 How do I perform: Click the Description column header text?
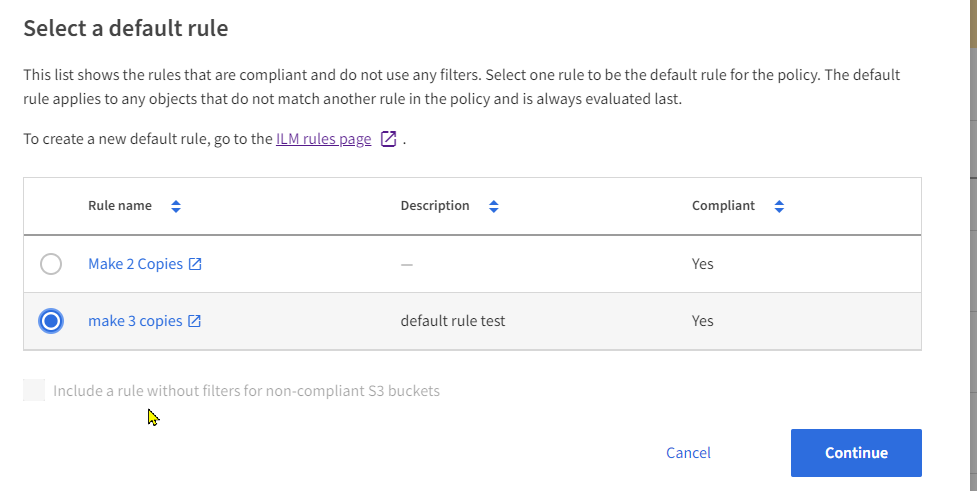[x=435, y=206]
